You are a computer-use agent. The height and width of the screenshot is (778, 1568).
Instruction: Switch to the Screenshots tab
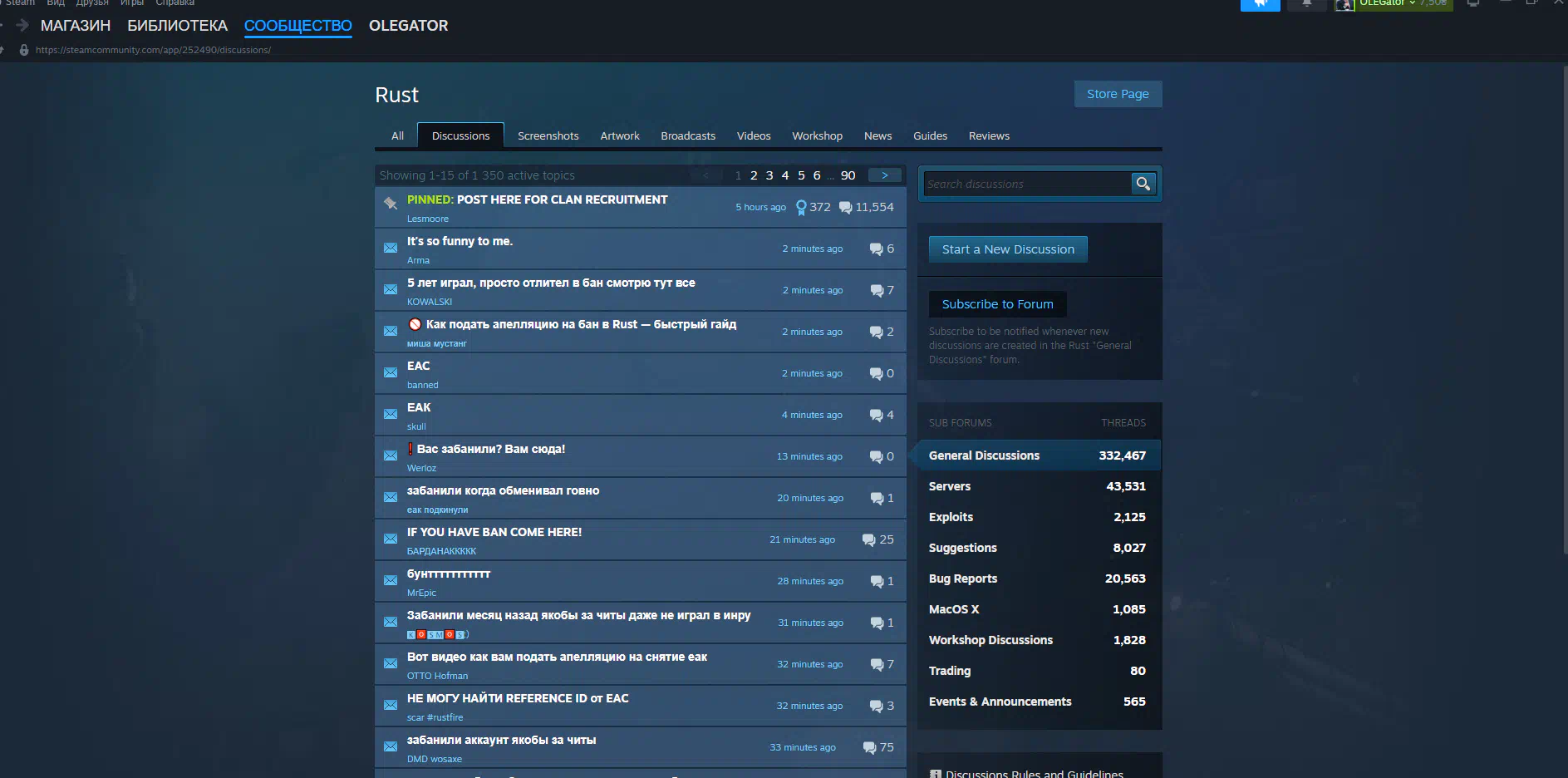(x=548, y=135)
